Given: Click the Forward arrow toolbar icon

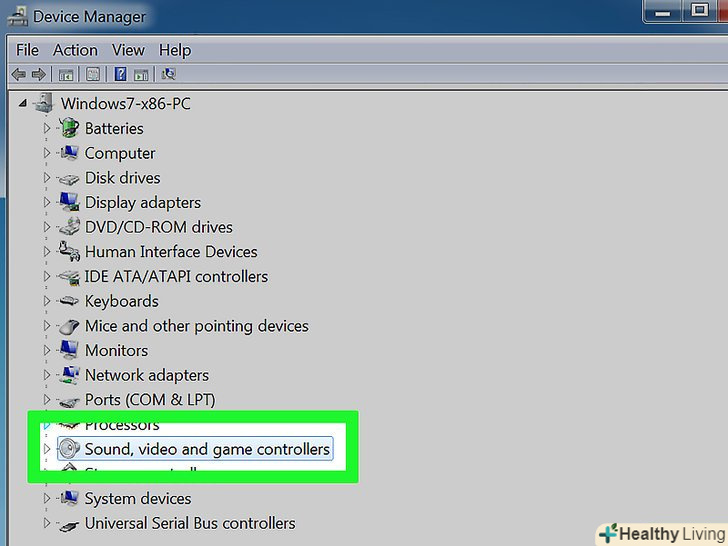Looking at the screenshot, I should click(39, 74).
